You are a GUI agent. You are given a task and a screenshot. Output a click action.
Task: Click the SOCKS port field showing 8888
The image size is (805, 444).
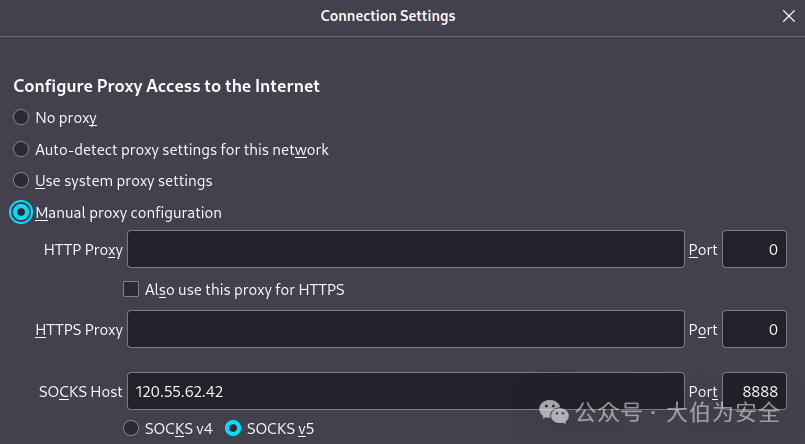tap(754, 392)
